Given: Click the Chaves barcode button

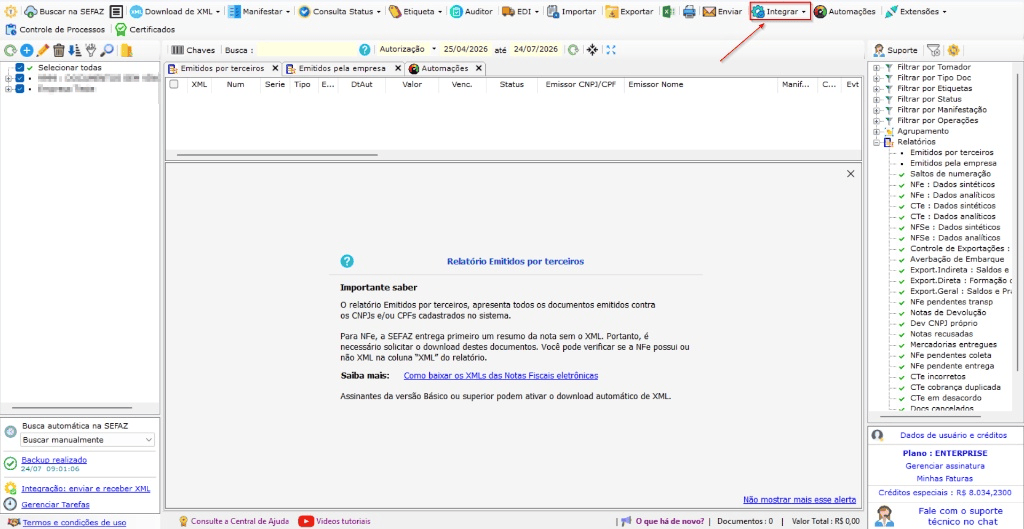Looking at the screenshot, I should coord(193,50).
